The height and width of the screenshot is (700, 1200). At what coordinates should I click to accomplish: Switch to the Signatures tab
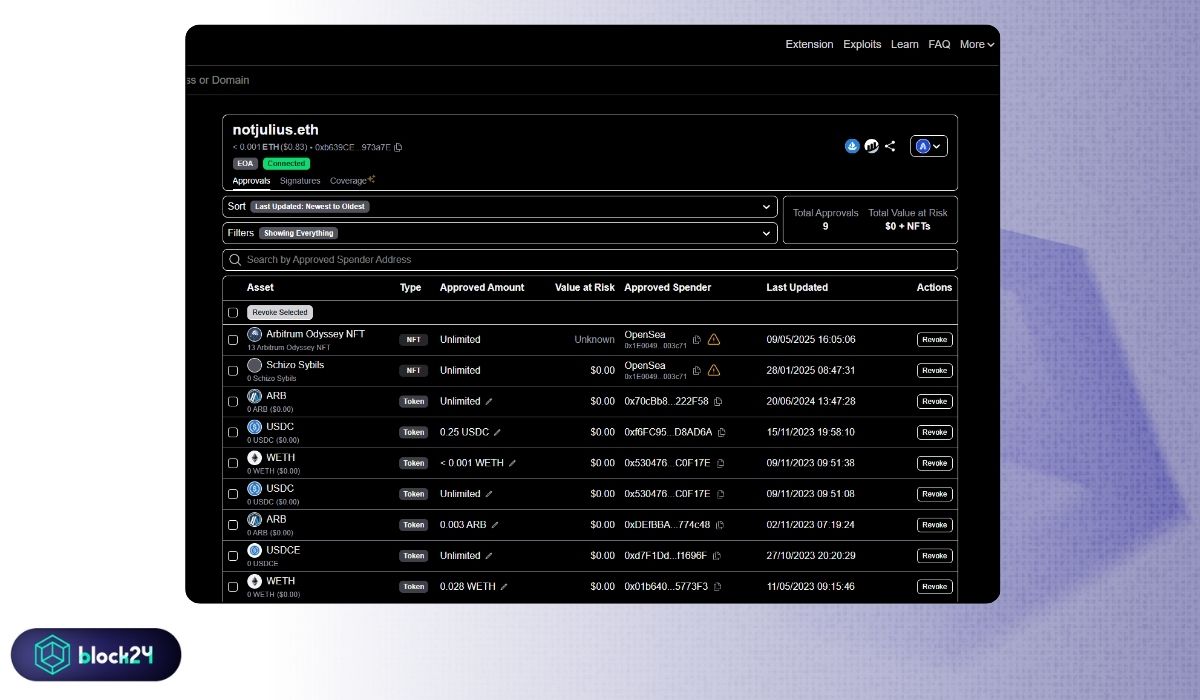300,181
